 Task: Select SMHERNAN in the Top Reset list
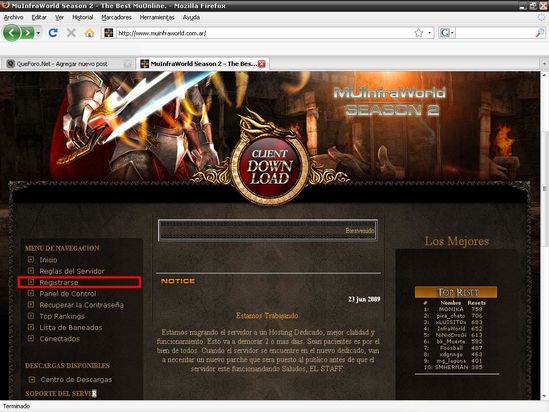click(451, 367)
